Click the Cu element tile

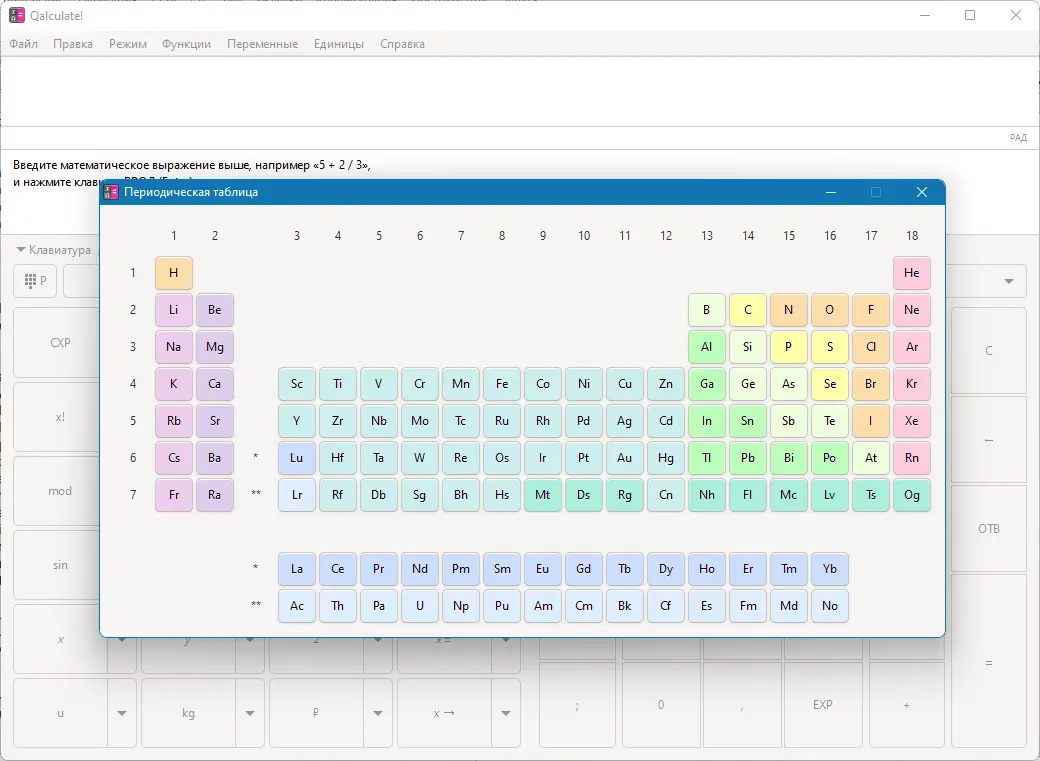click(x=625, y=384)
